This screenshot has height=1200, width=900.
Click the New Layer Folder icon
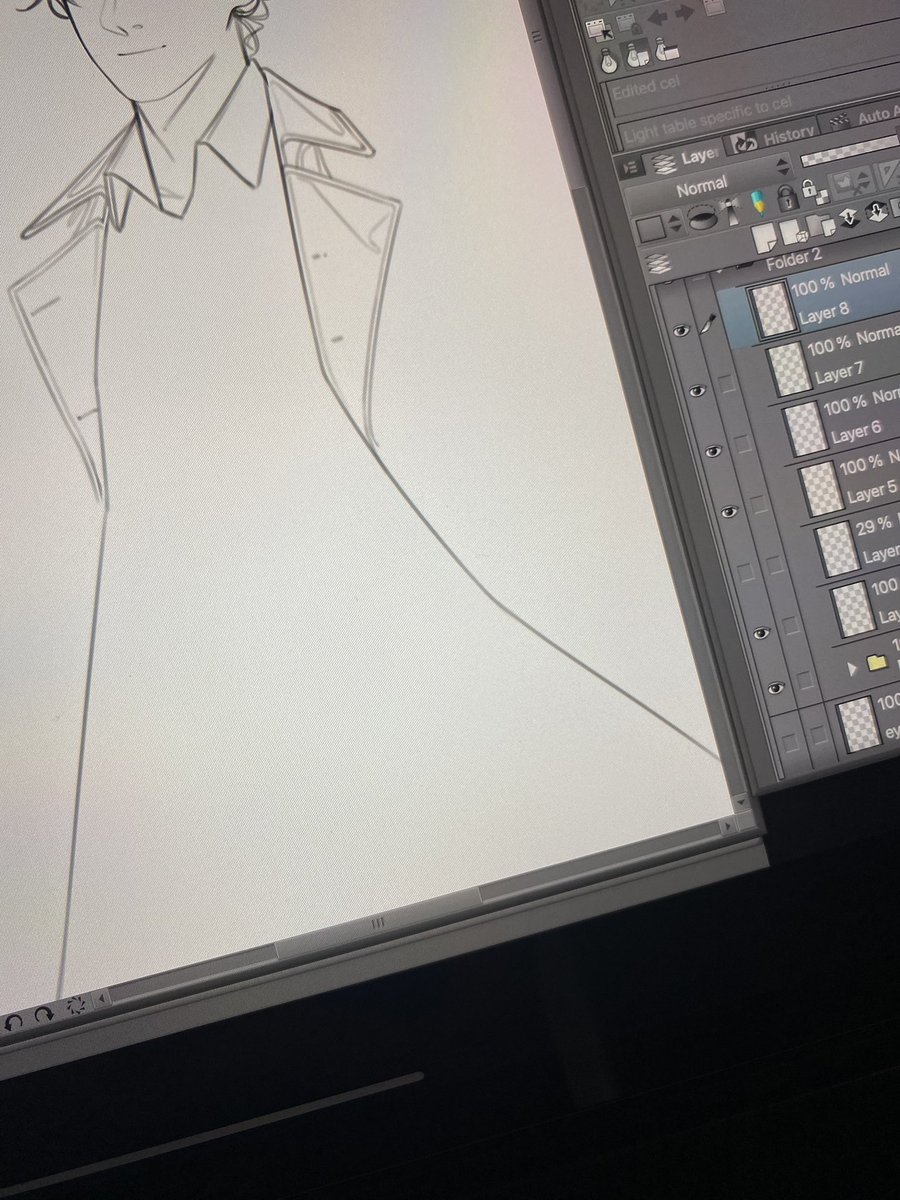[821, 226]
